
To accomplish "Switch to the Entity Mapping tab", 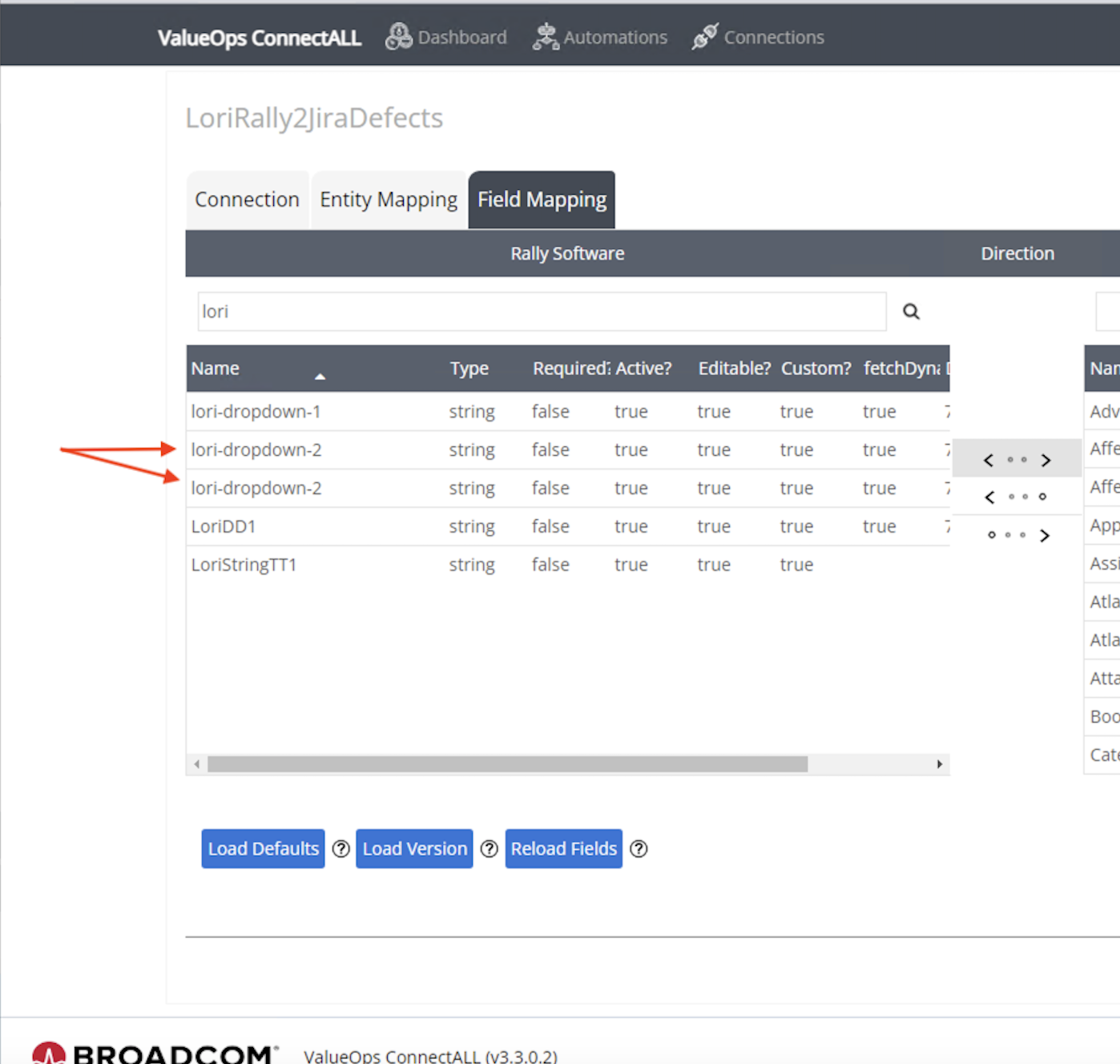I will (x=389, y=199).
